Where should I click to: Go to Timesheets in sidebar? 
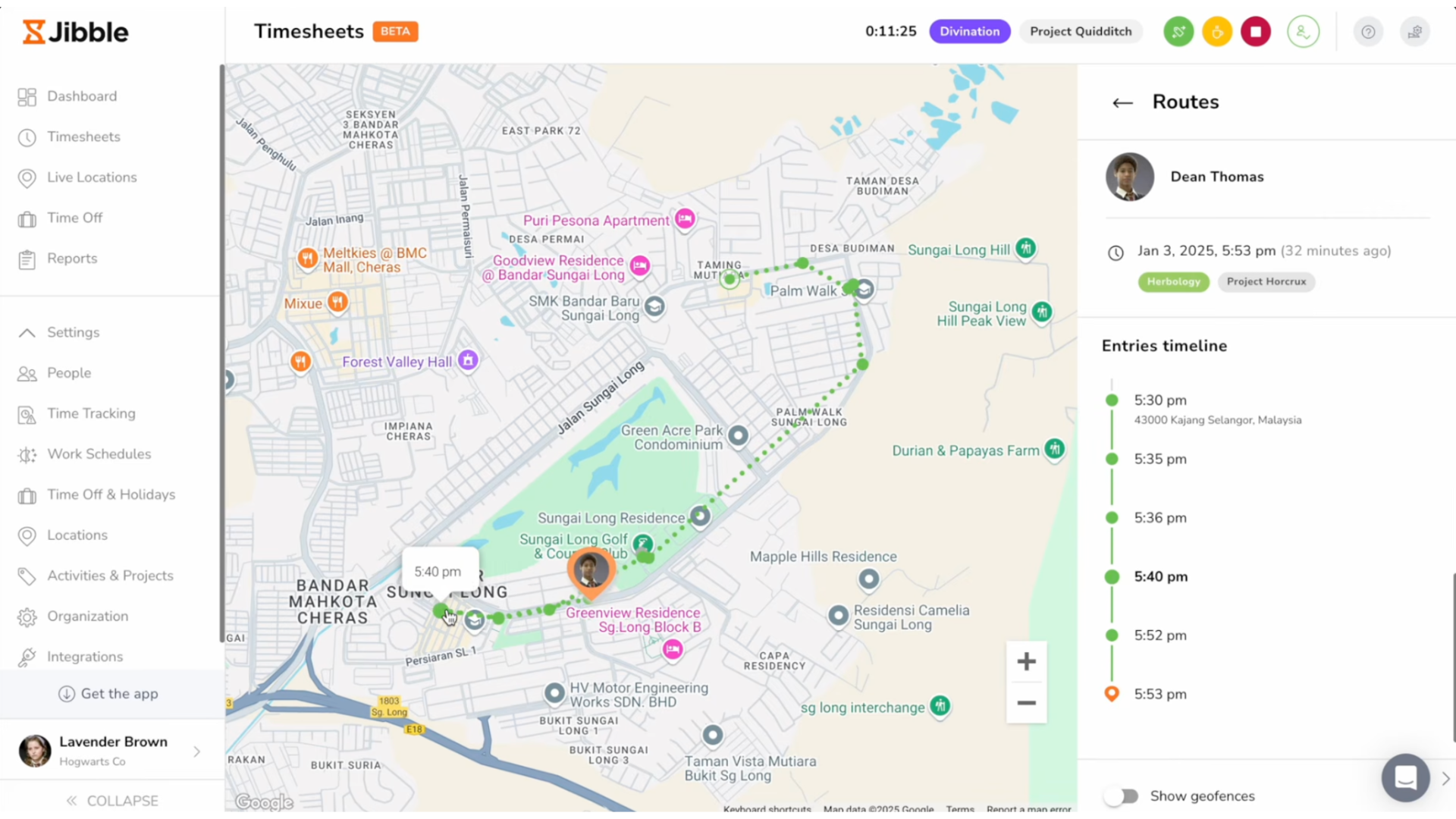tap(83, 136)
